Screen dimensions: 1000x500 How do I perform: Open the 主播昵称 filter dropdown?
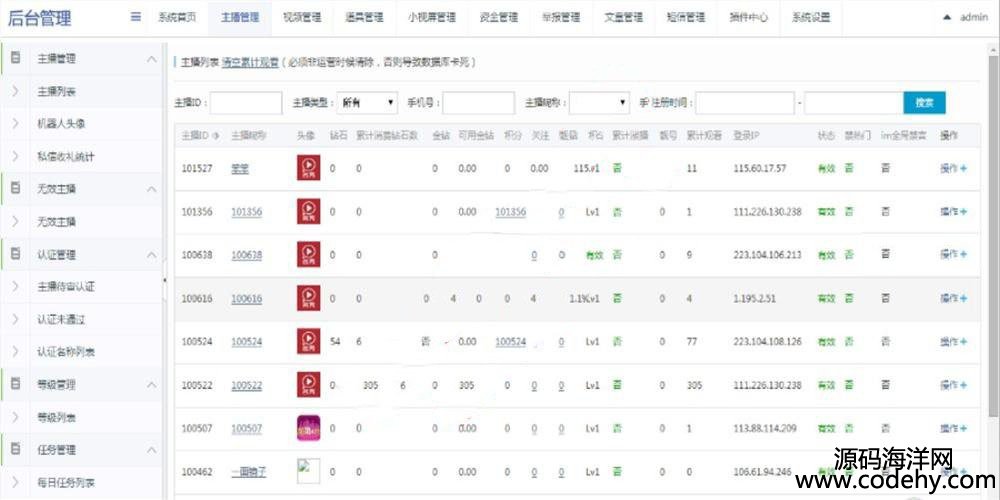(600, 102)
